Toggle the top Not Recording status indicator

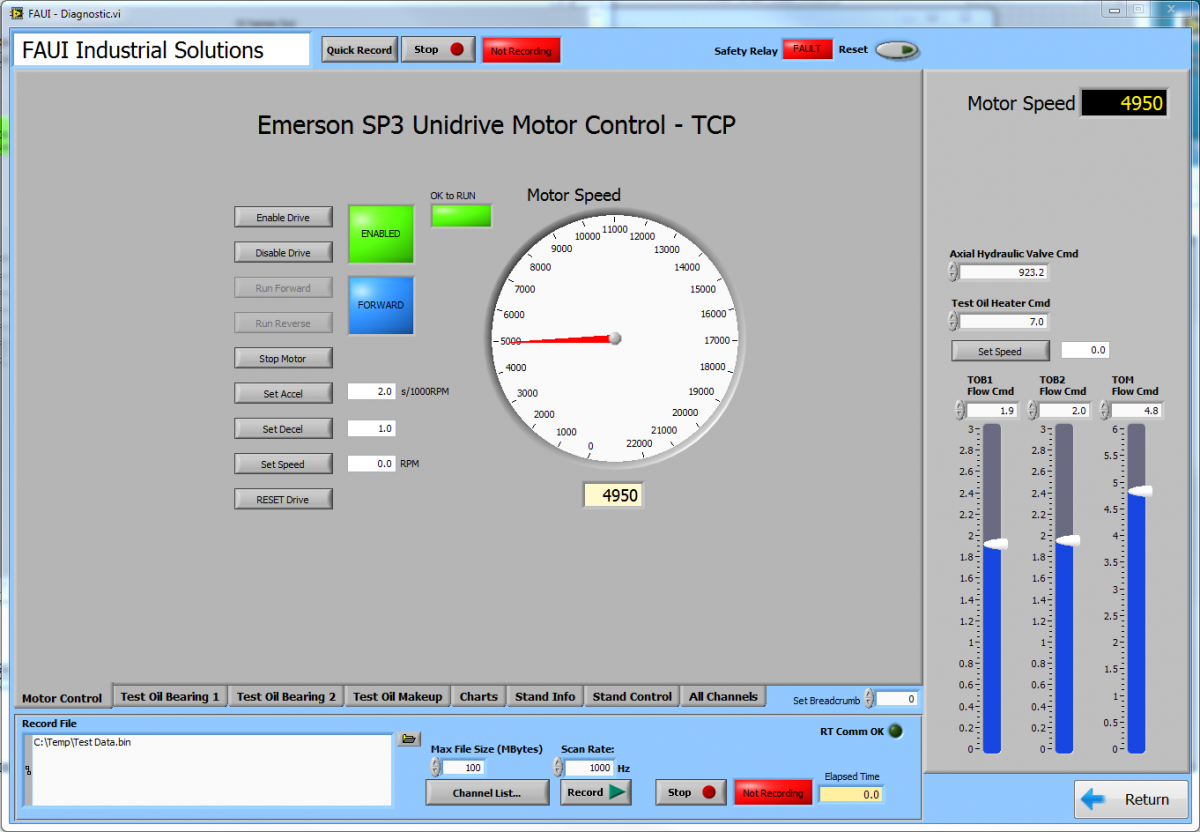(x=520, y=51)
